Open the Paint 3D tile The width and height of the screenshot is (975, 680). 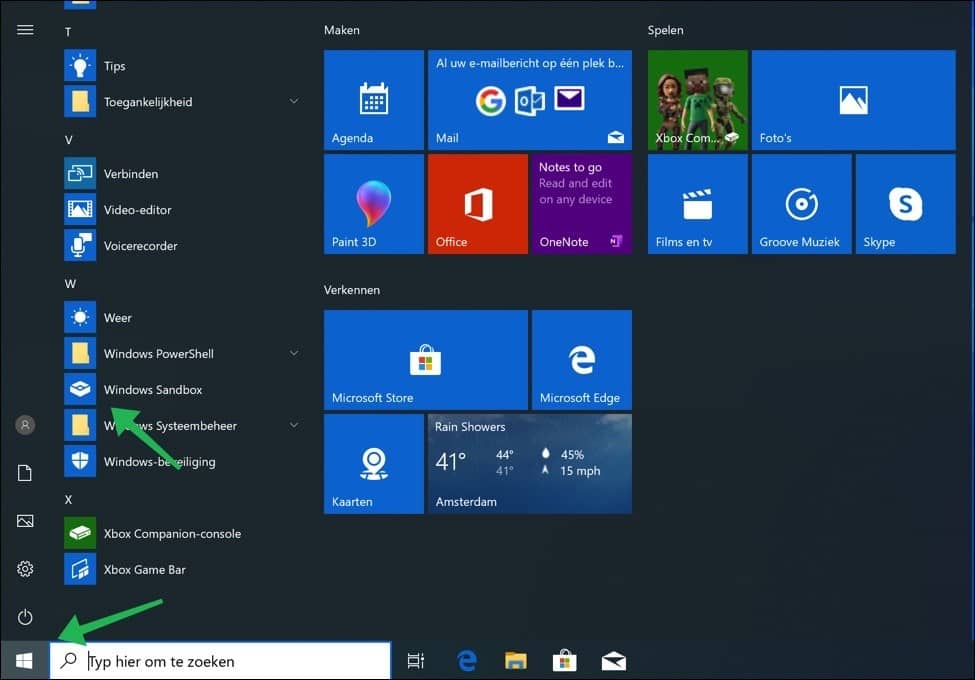[374, 204]
